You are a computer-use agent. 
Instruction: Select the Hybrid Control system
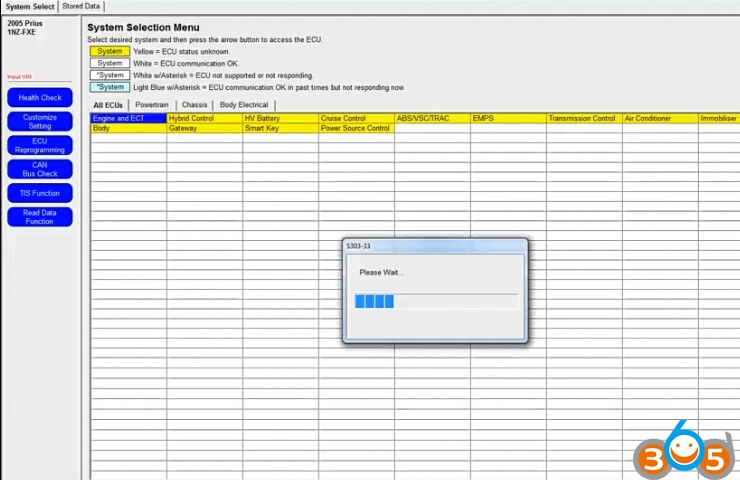pyautogui.click(x=204, y=118)
